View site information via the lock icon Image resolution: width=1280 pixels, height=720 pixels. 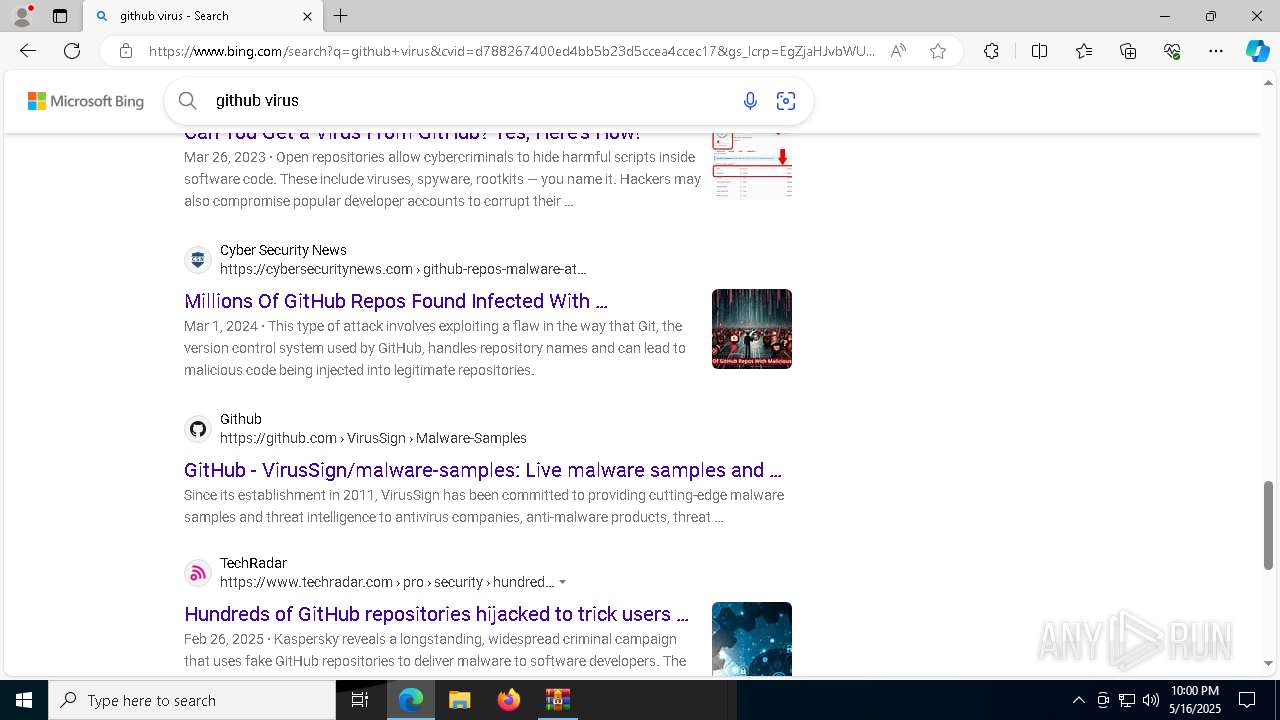(x=126, y=51)
